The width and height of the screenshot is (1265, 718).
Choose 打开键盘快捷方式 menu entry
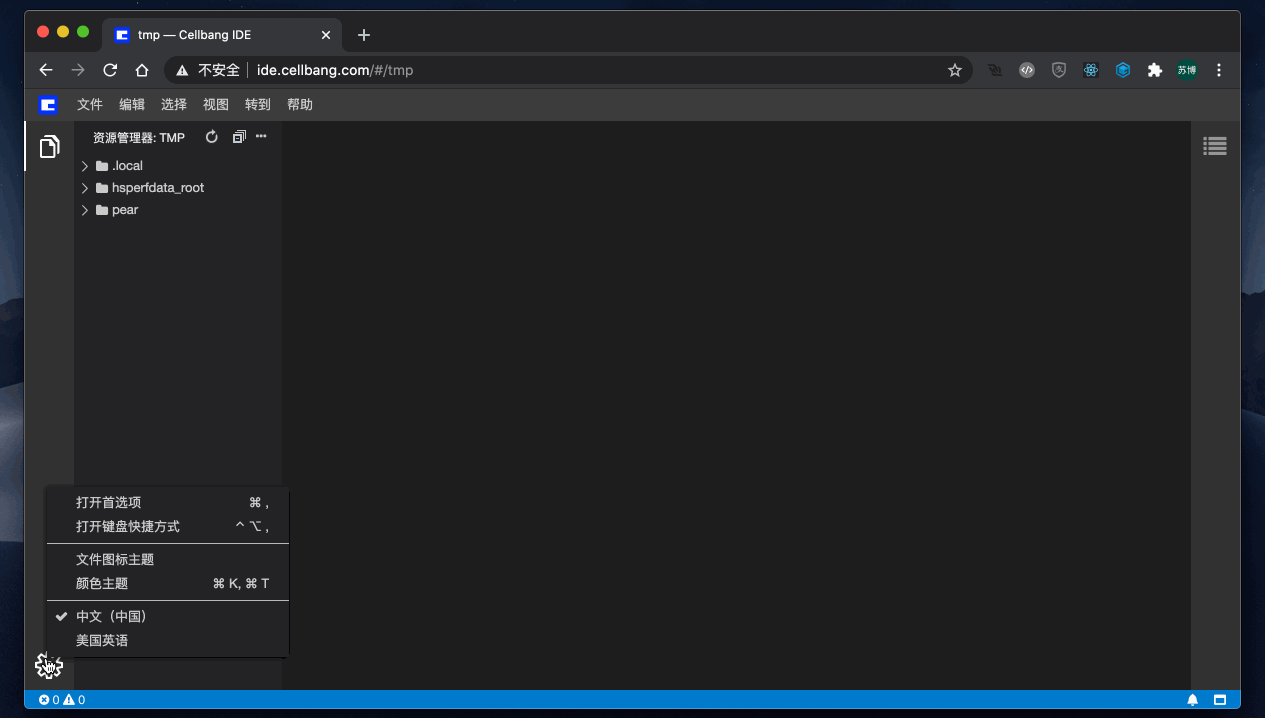pos(168,526)
